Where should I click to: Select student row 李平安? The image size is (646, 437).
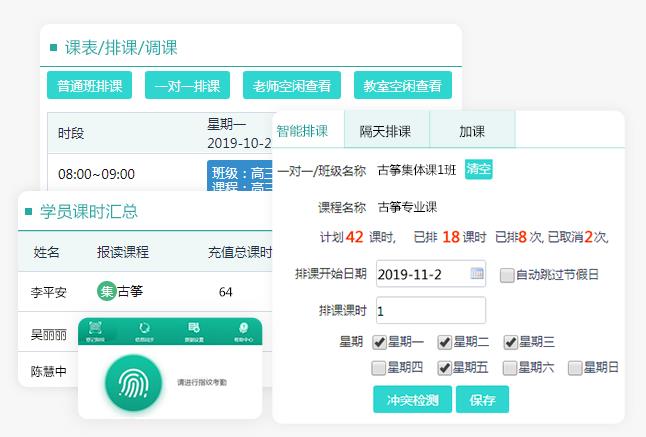(145, 292)
